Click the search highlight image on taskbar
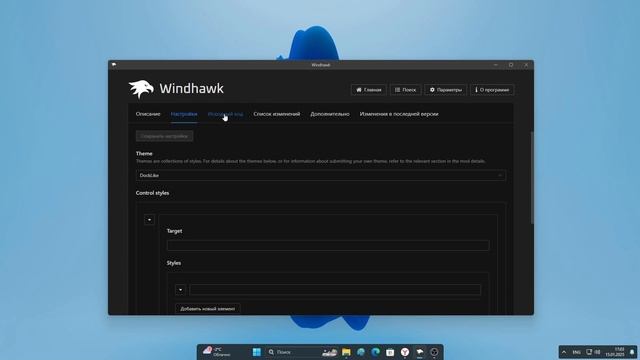Image resolution: width=640 pixels, height=360 pixels. 329,352
